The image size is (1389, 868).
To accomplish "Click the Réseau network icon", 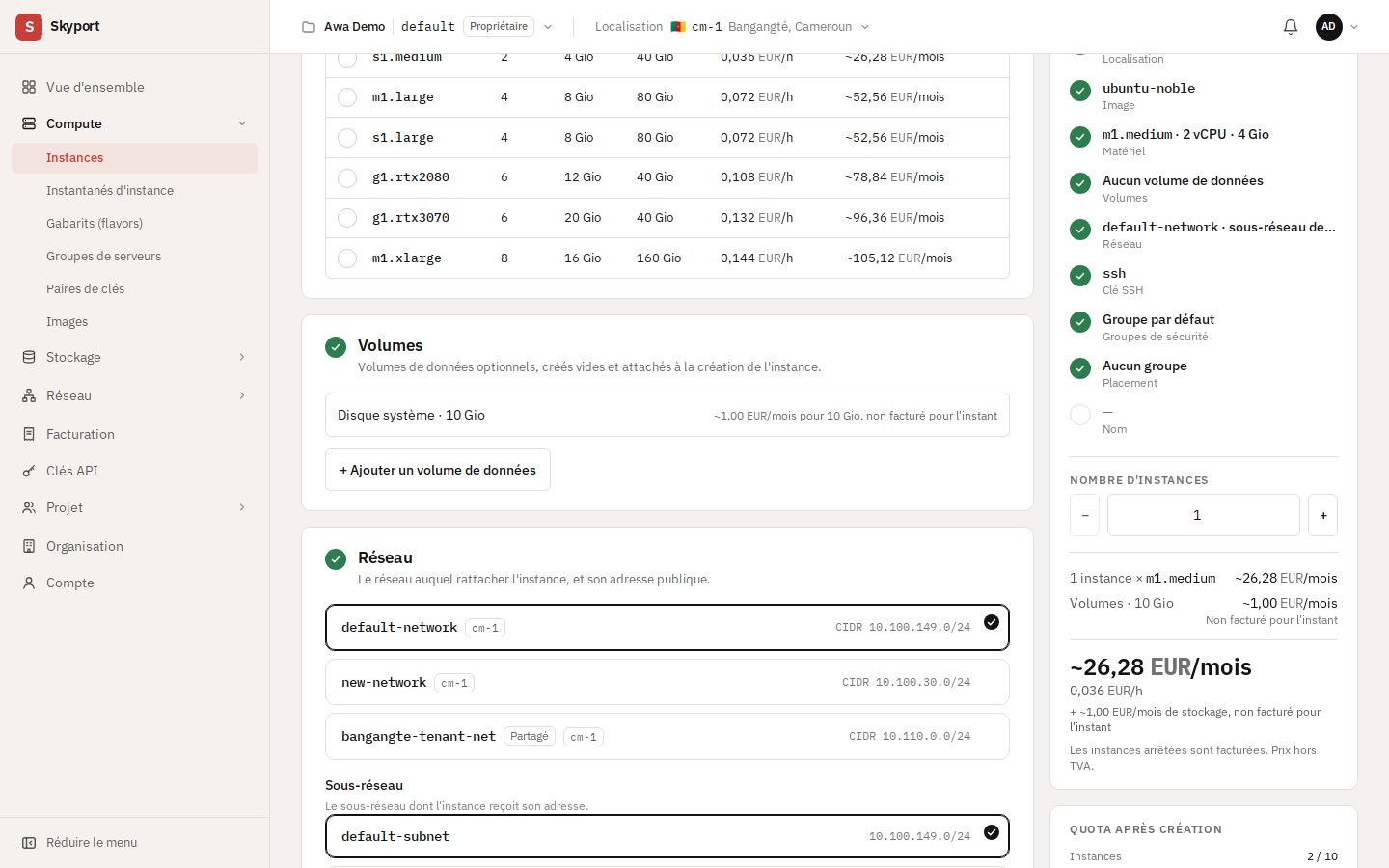I will tap(29, 395).
